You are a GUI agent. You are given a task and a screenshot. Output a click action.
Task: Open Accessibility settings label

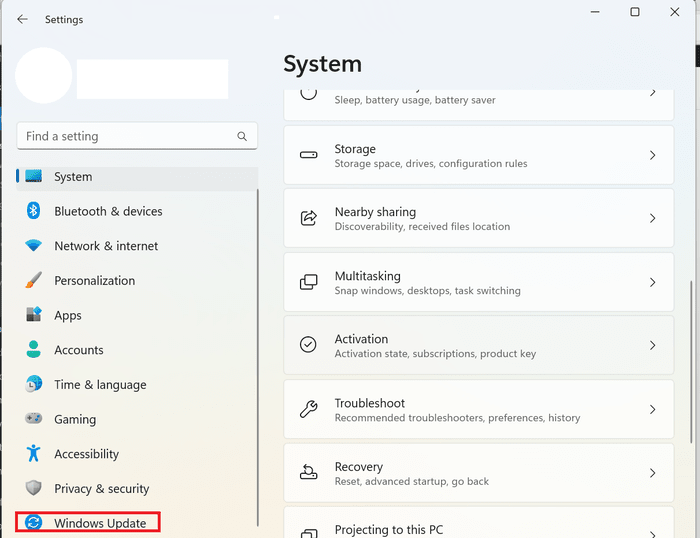tap(87, 454)
